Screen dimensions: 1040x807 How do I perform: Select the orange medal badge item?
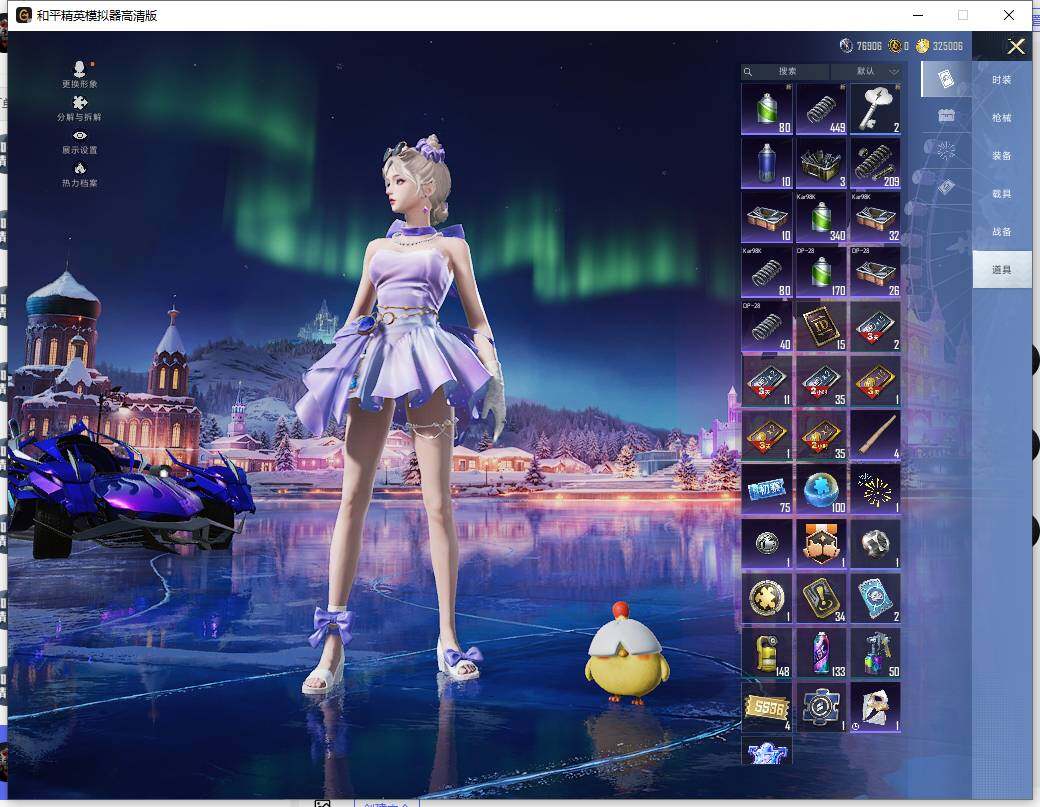tap(821, 544)
